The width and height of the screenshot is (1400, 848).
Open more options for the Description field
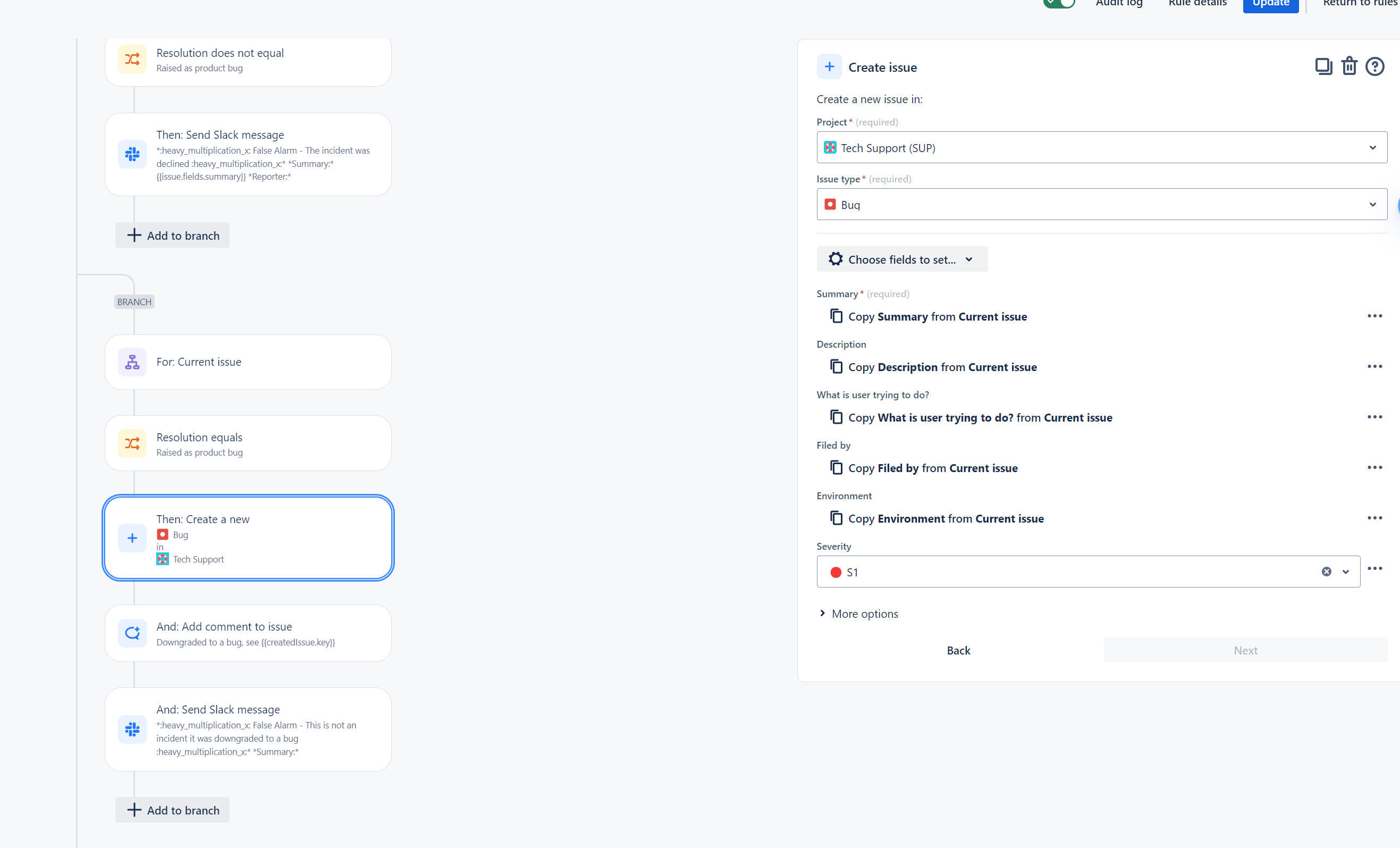pyautogui.click(x=1374, y=367)
